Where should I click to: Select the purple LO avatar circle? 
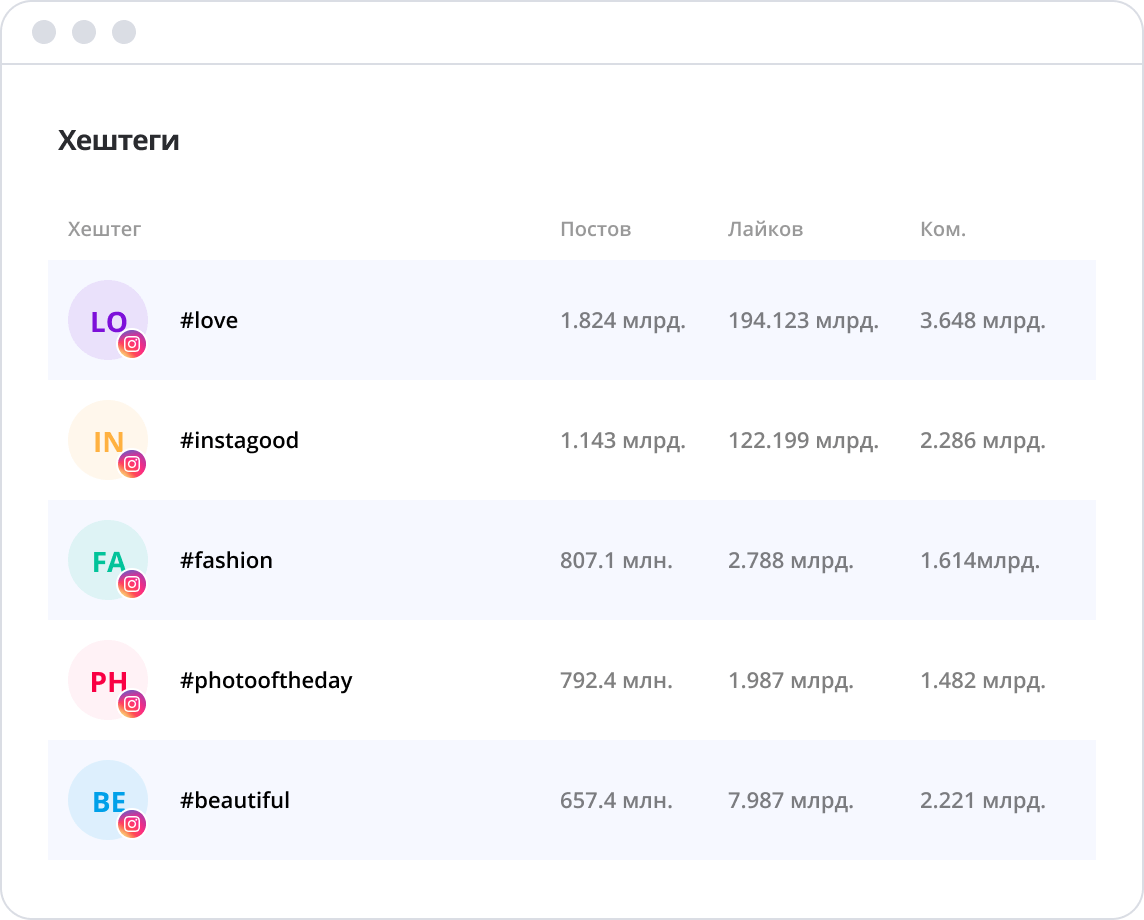tap(103, 315)
